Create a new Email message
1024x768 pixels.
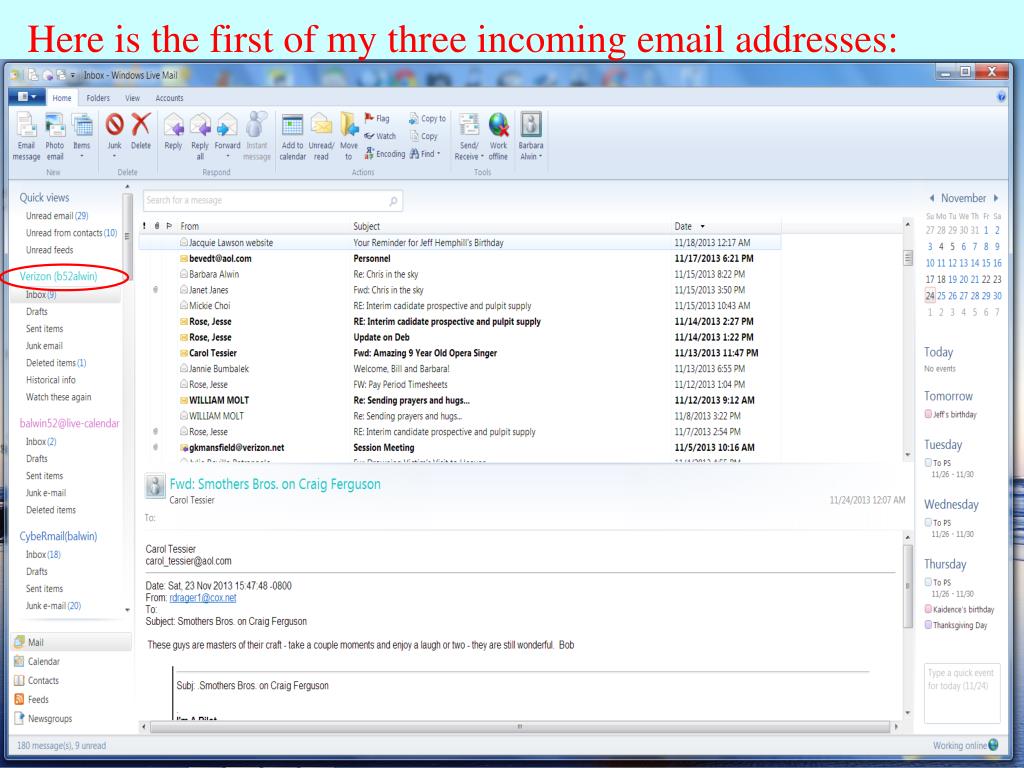26,136
